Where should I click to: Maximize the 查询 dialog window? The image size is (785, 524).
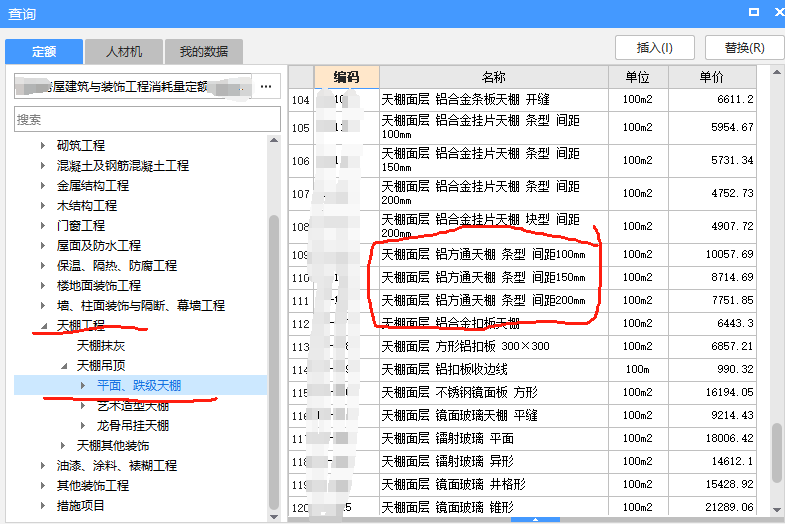754,12
